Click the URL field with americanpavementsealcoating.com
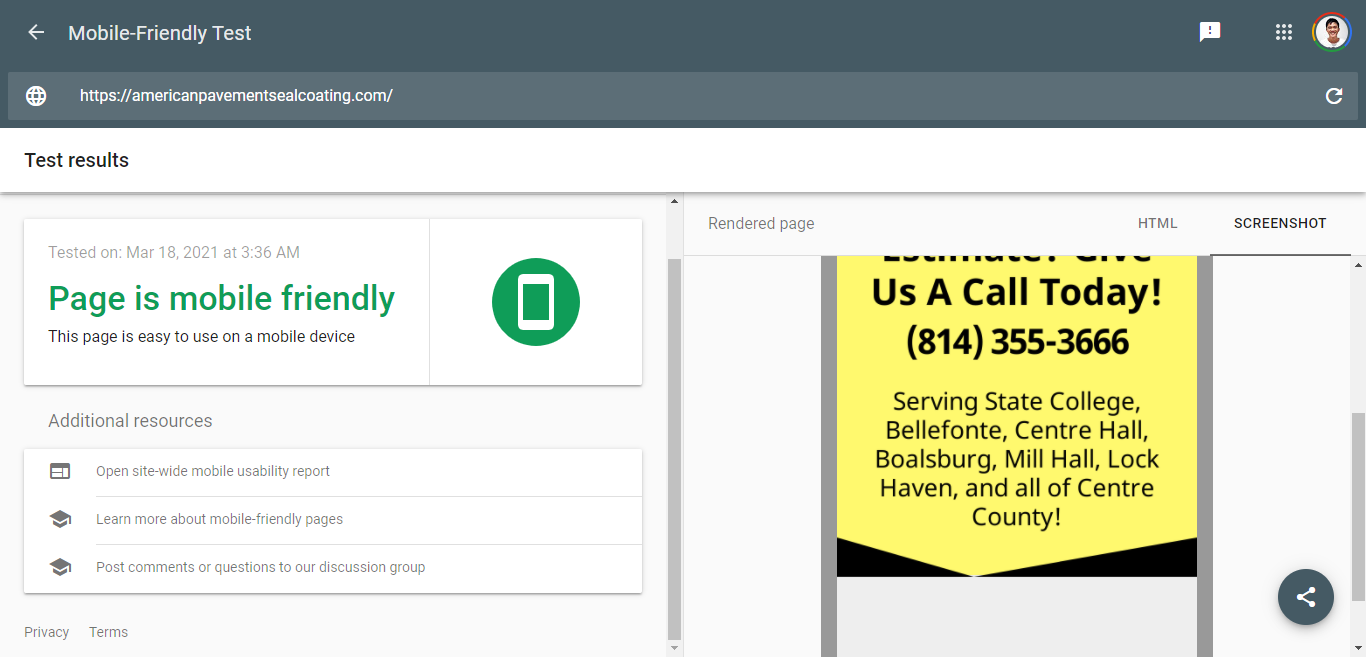The image size is (1366, 657). (683, 96)
